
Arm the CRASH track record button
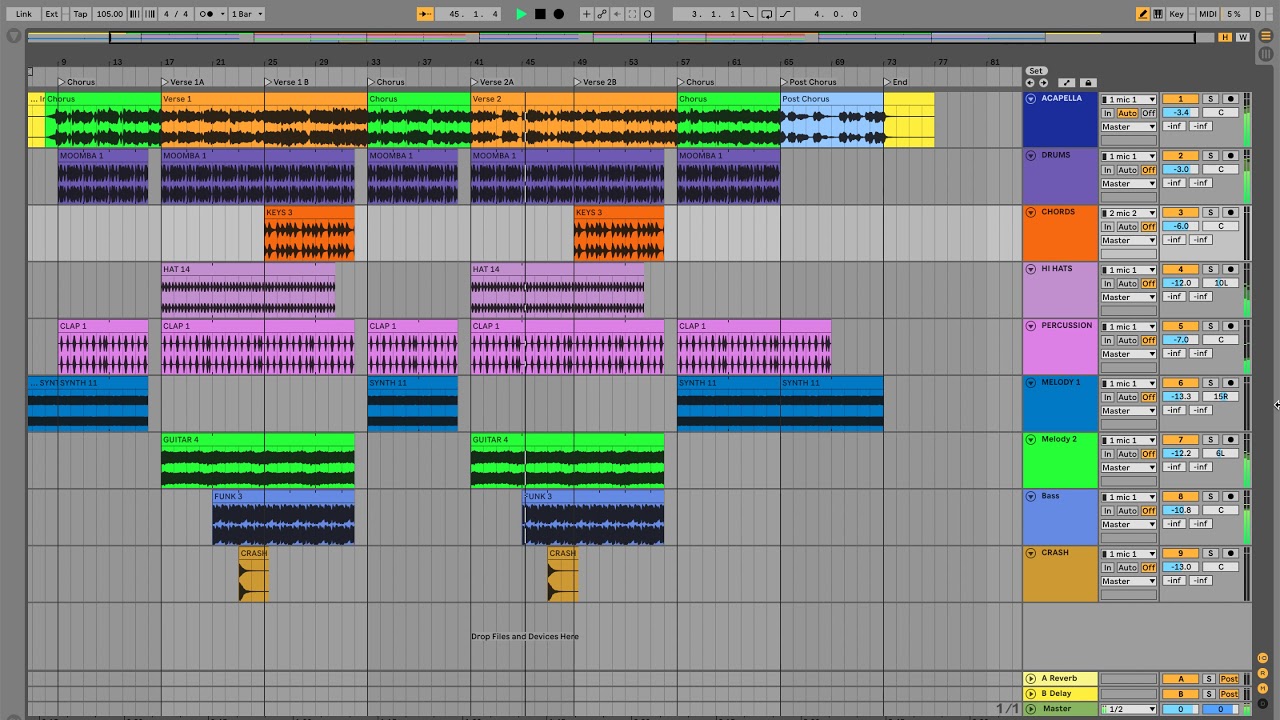click(x=1231, y=553)
